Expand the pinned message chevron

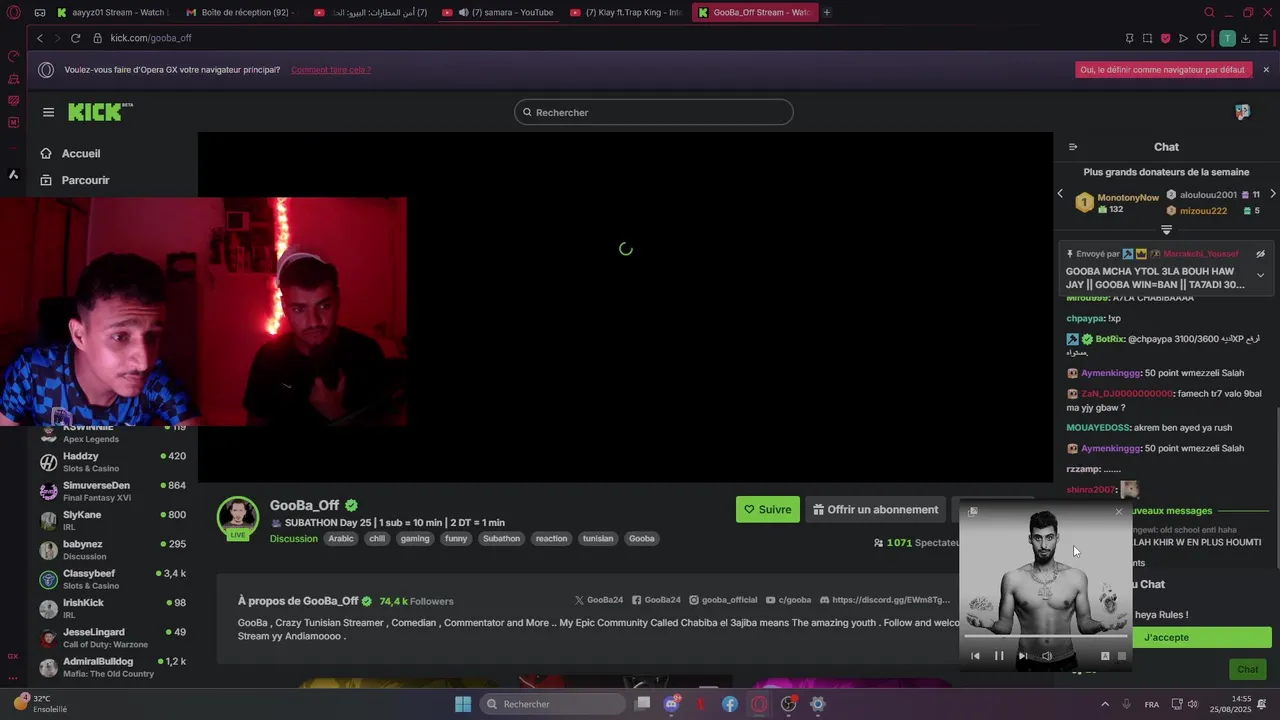point(1260,275)
